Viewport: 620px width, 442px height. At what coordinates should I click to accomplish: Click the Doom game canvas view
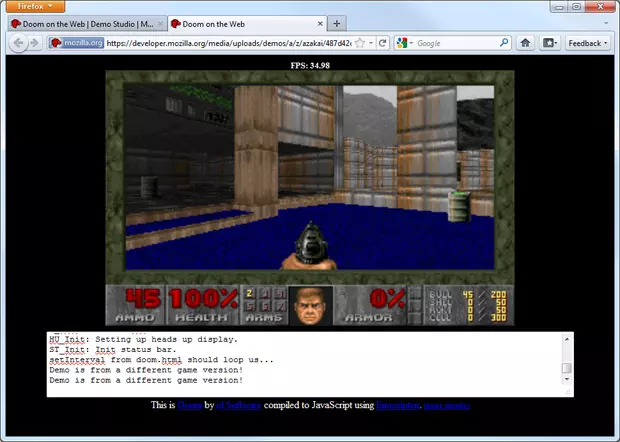point(310,178)
